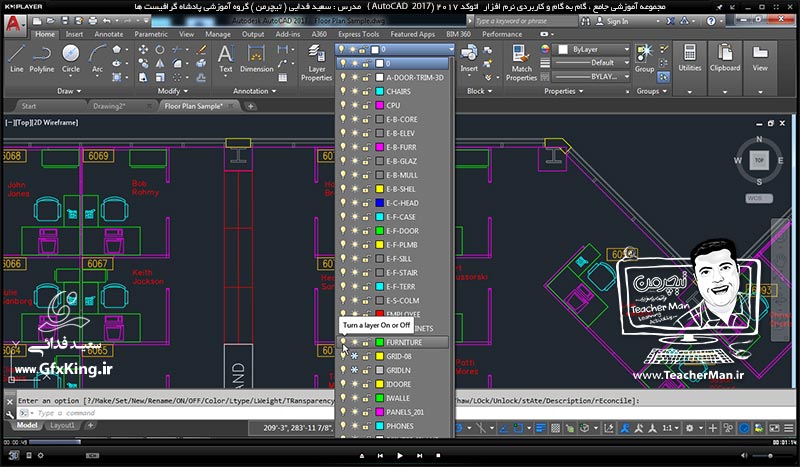The width and height of the screenshot is (800, 467).
Task: Click the Insert block icon
Action: (x=469, y=58)
